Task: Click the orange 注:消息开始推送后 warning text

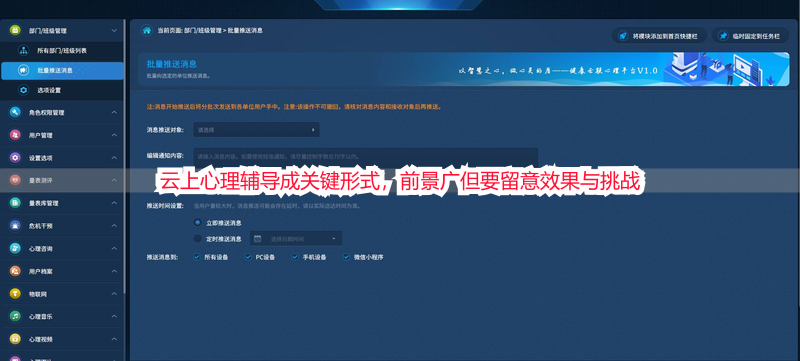Action: tap(294, 108)
